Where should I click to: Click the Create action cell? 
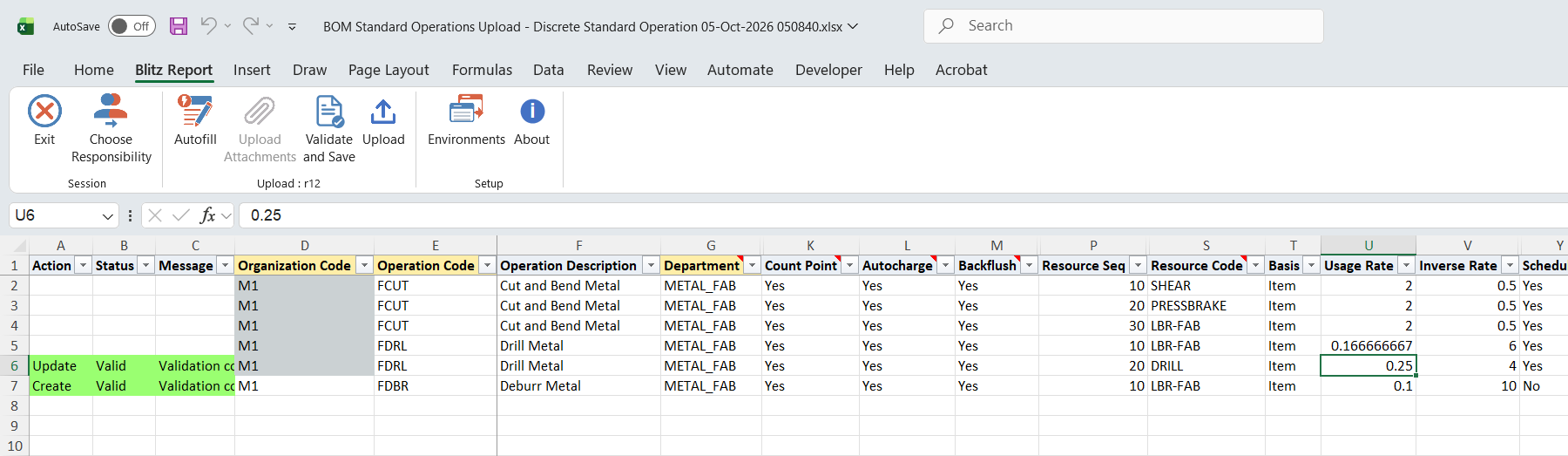pyautogui.click(x=61, y=386)
